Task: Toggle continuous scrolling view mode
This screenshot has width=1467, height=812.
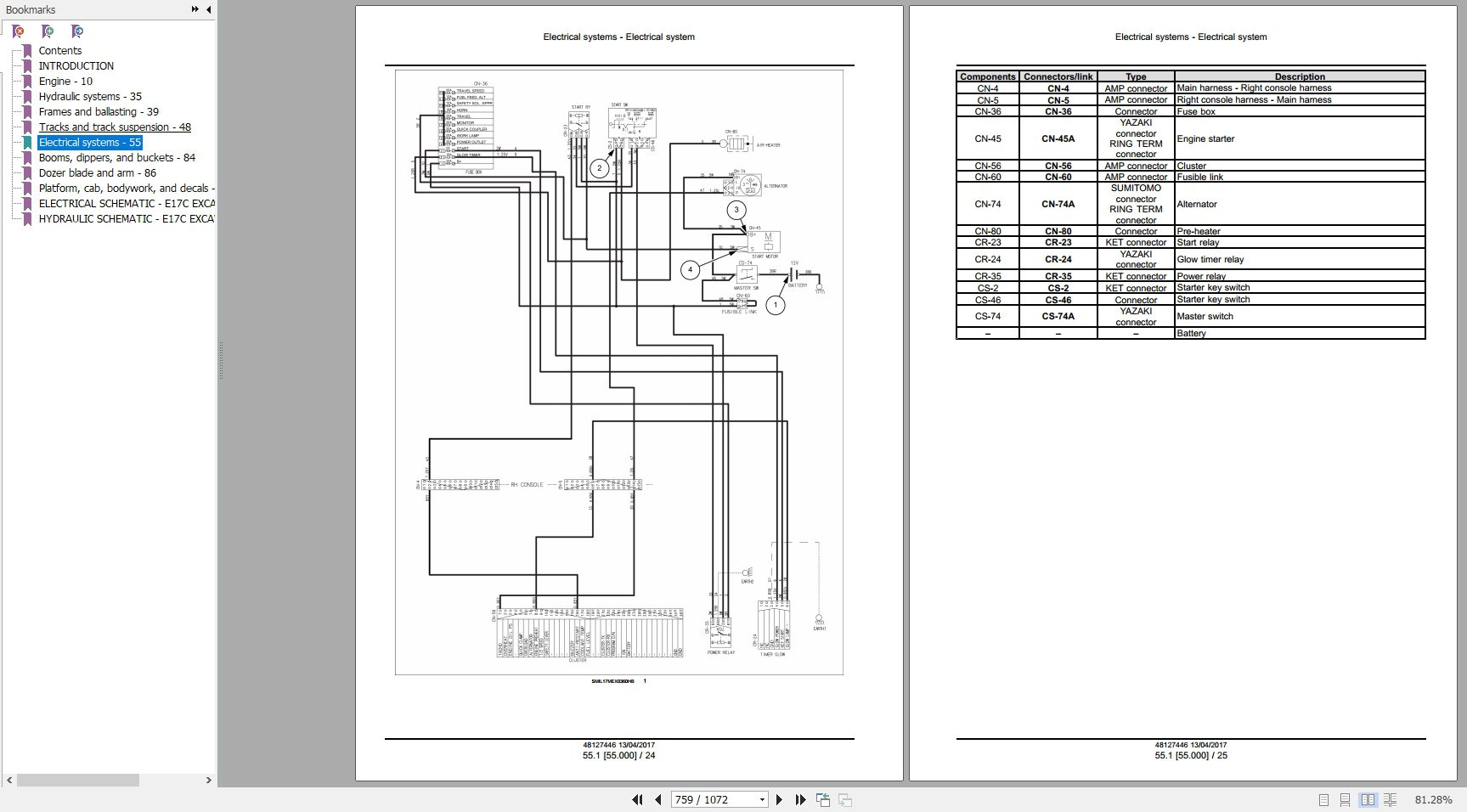Action: pyautogui.click(x=1345, y=799)
